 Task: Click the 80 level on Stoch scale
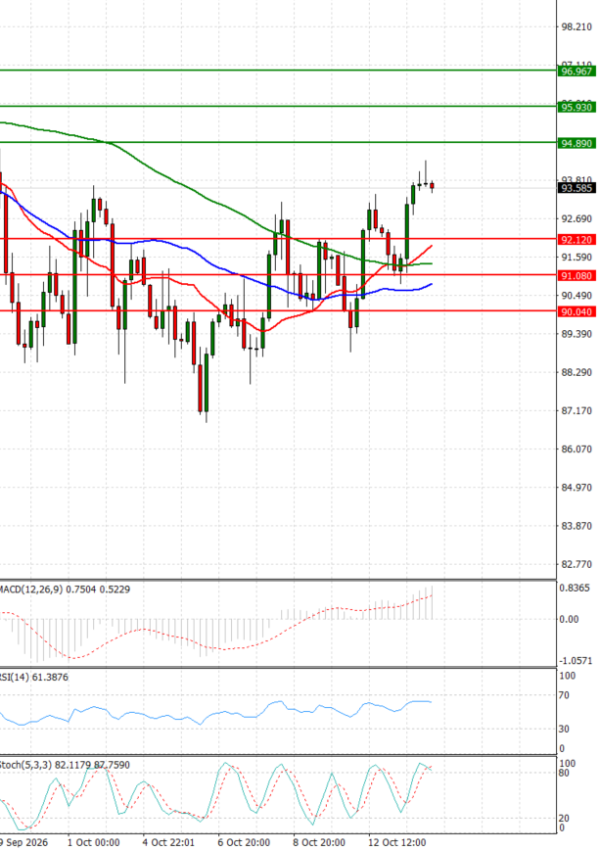click(x=564, y=773)
